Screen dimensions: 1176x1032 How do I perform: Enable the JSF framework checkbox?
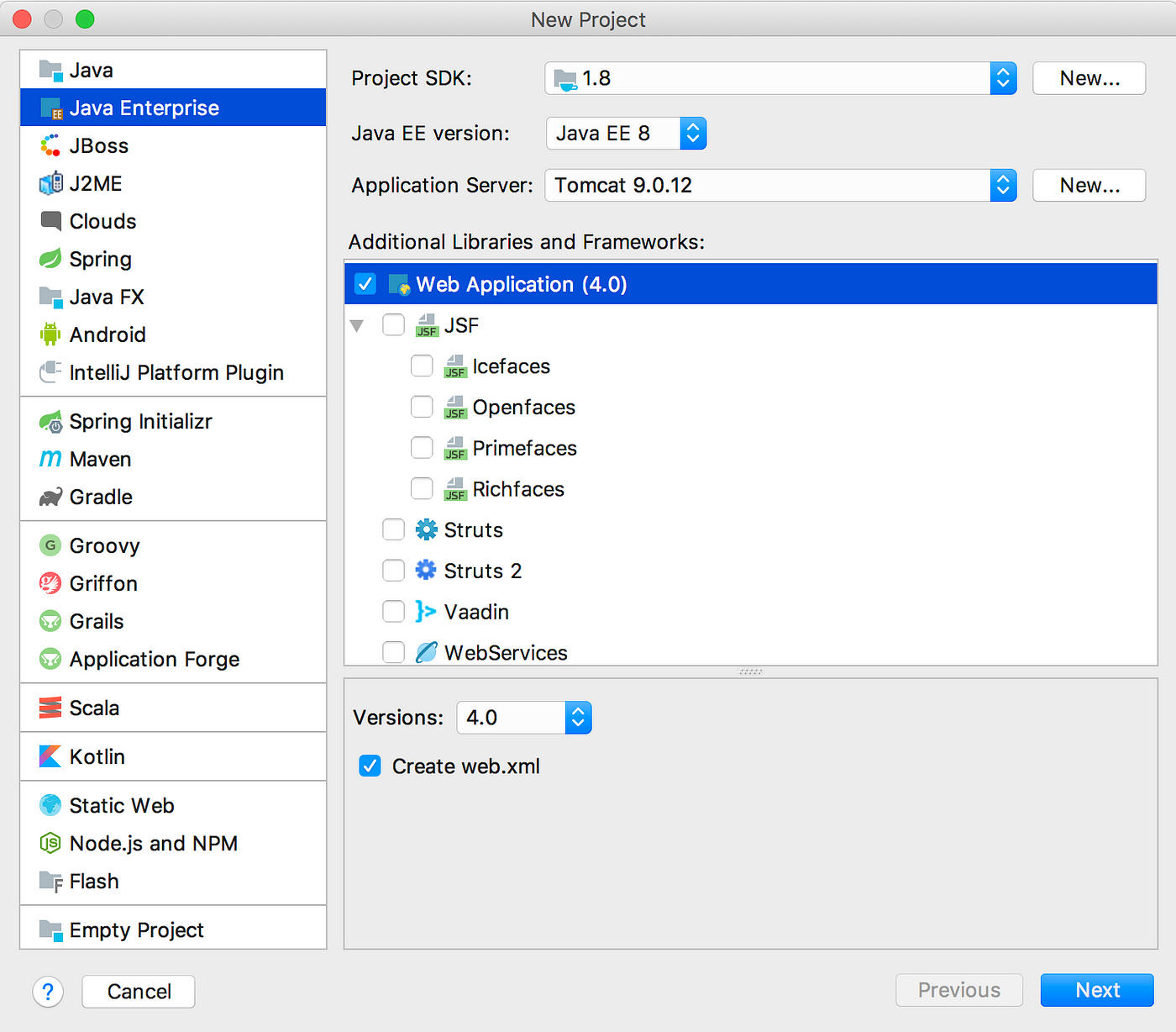393,324
